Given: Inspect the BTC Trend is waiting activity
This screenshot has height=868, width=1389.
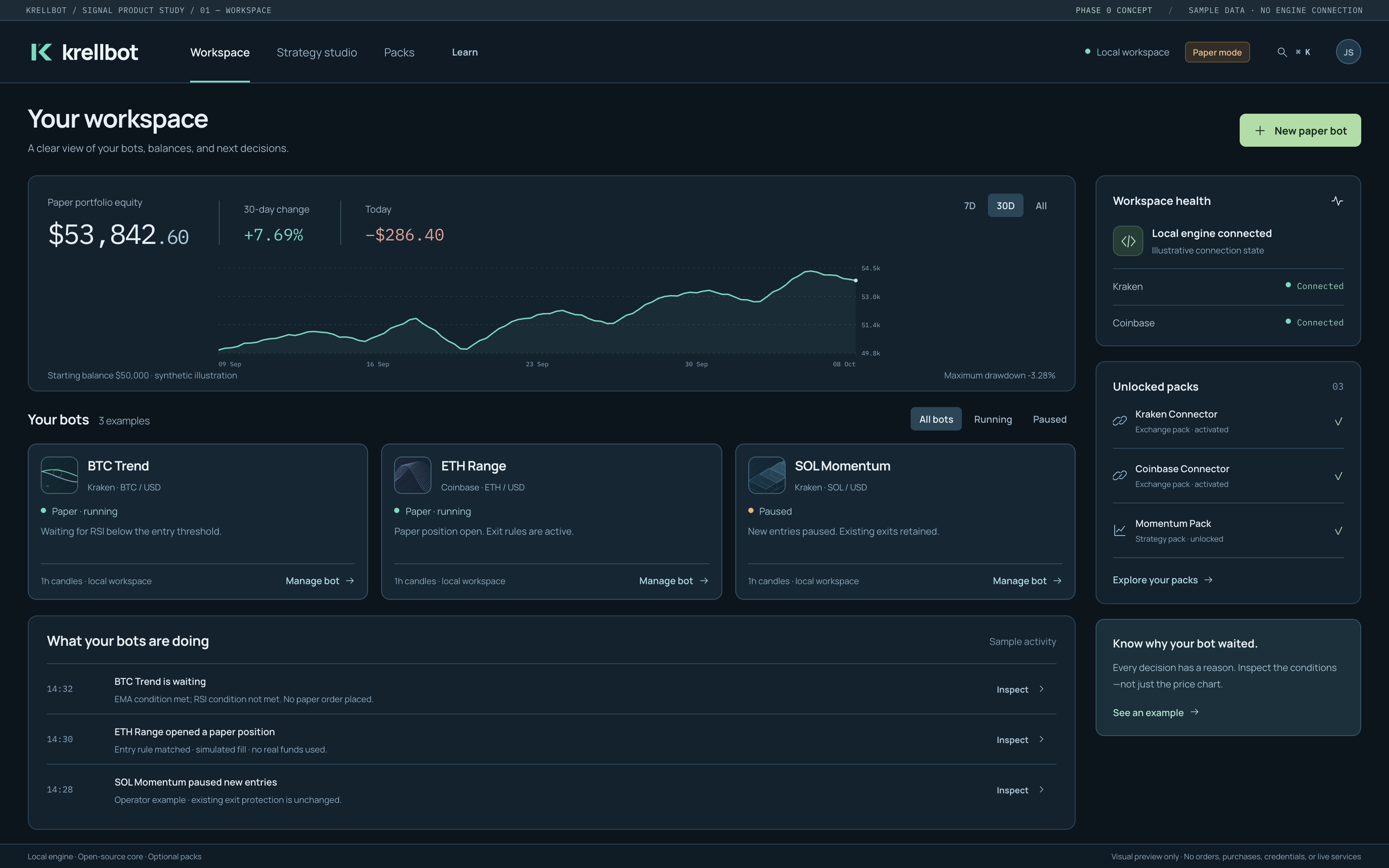Looking at the screenshot, I should (x=1020, y=690).
